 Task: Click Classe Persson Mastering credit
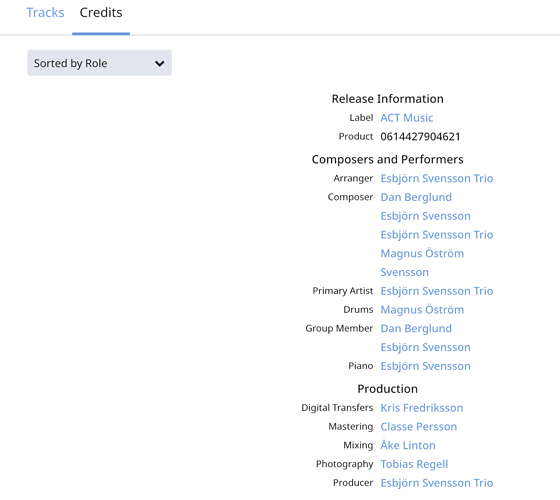click(419, 426)
